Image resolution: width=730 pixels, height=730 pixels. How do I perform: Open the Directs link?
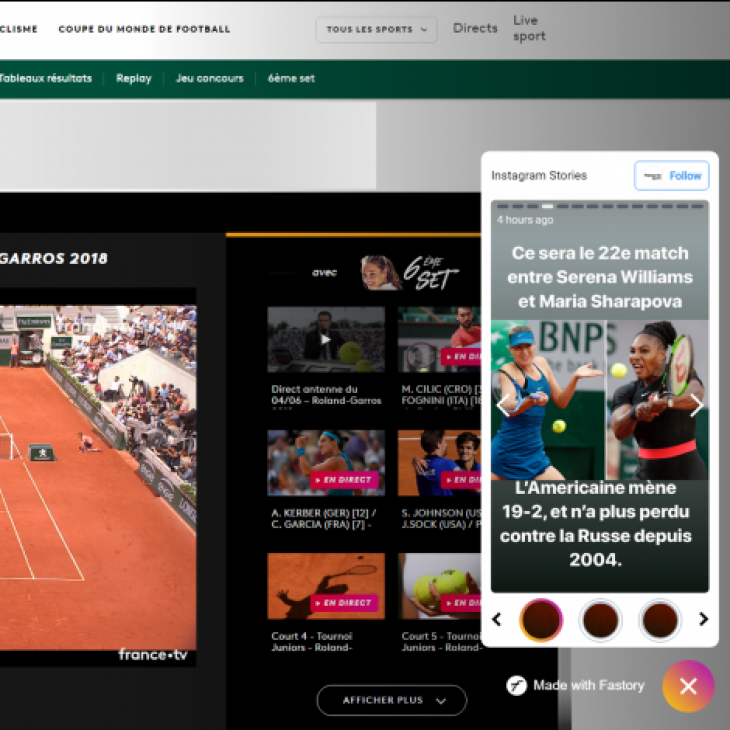(x=475, y=28)
